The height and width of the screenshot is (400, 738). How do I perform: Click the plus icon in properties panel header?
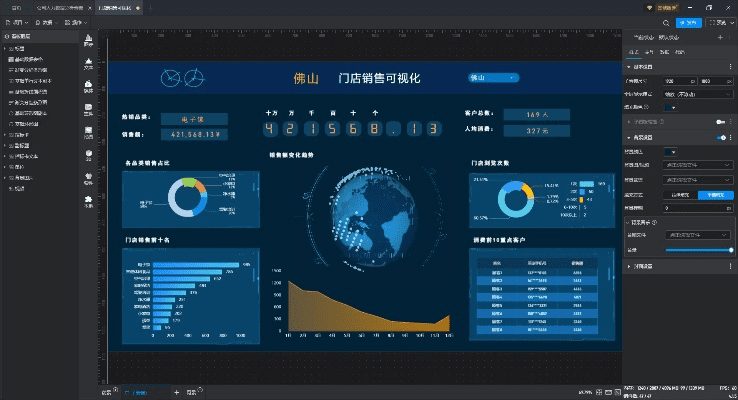click(720, 37)
